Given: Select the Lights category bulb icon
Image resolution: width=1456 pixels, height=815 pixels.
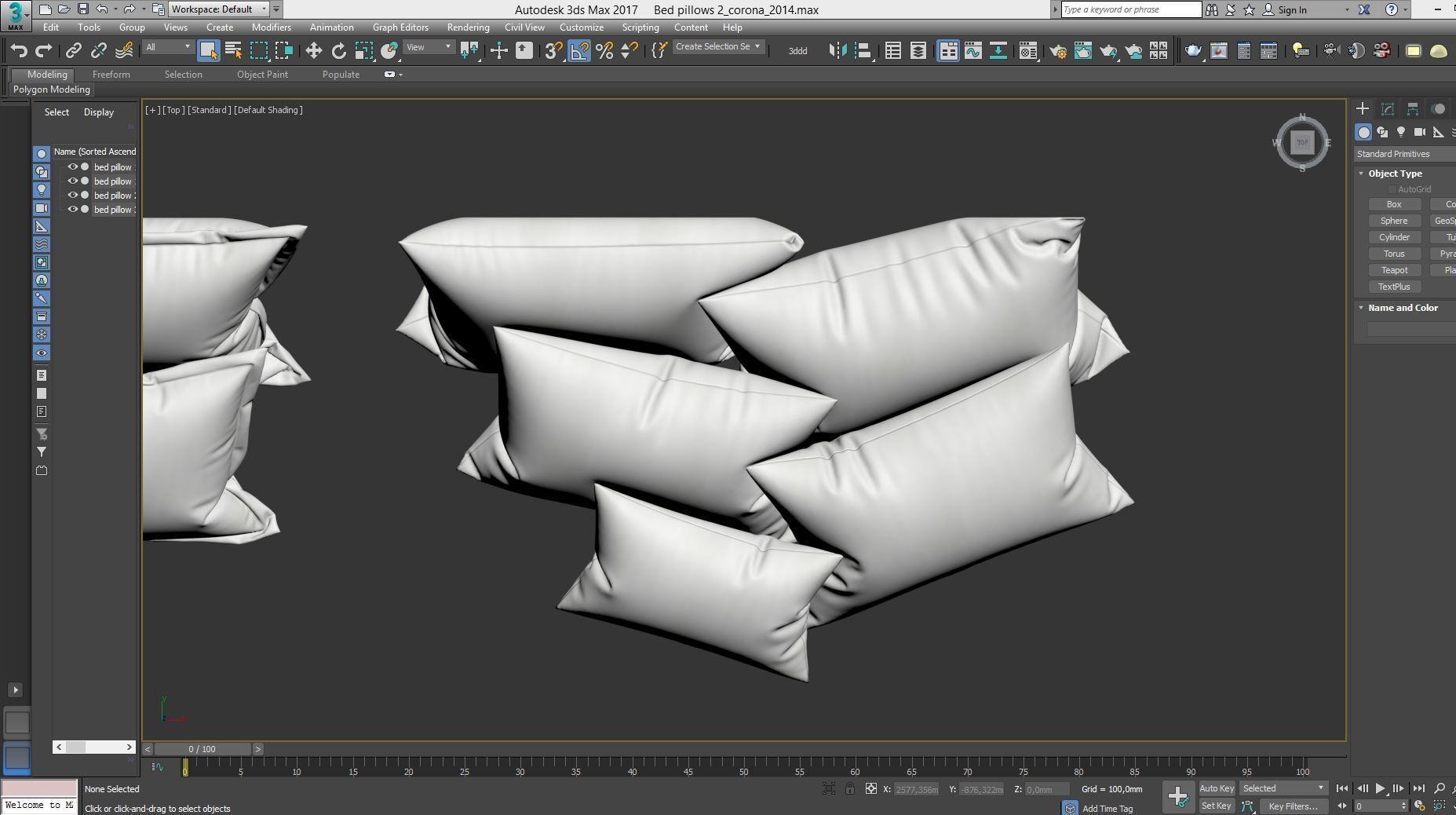Looking at the screenshot, I should click(1401, 132).
